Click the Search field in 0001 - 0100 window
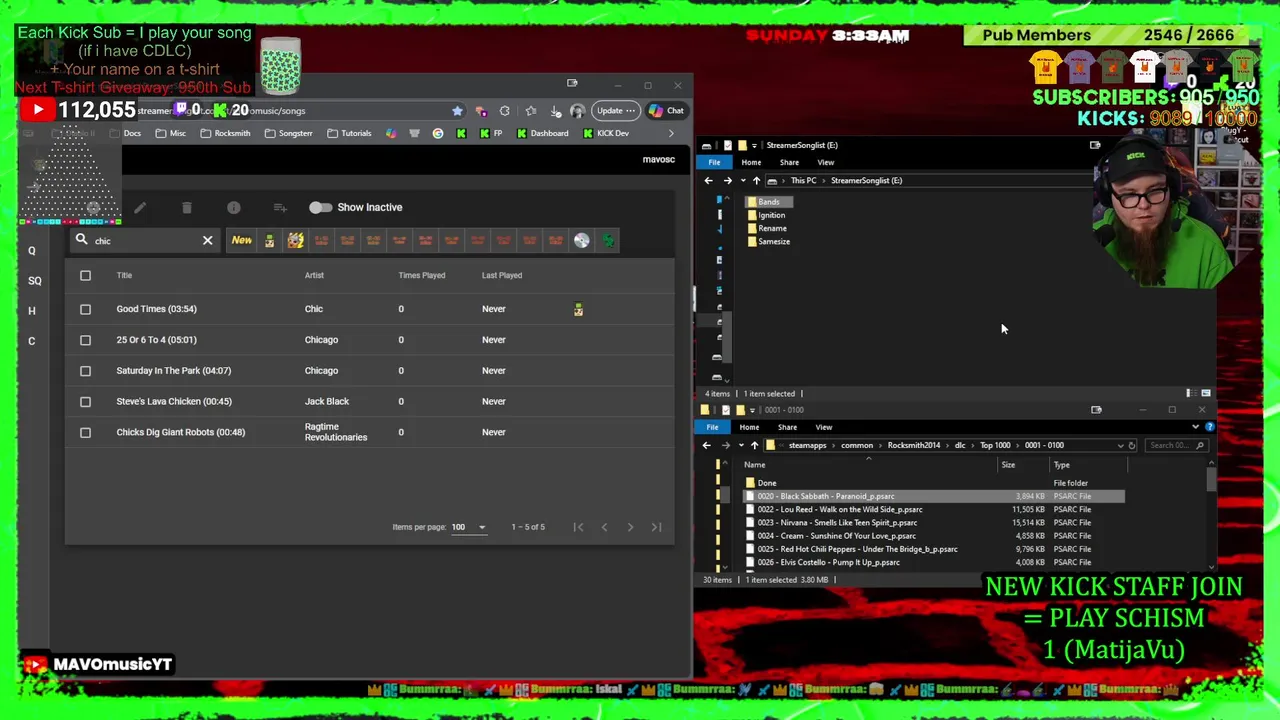This screenshot has width=1280, height=720. pos(1175,445)
